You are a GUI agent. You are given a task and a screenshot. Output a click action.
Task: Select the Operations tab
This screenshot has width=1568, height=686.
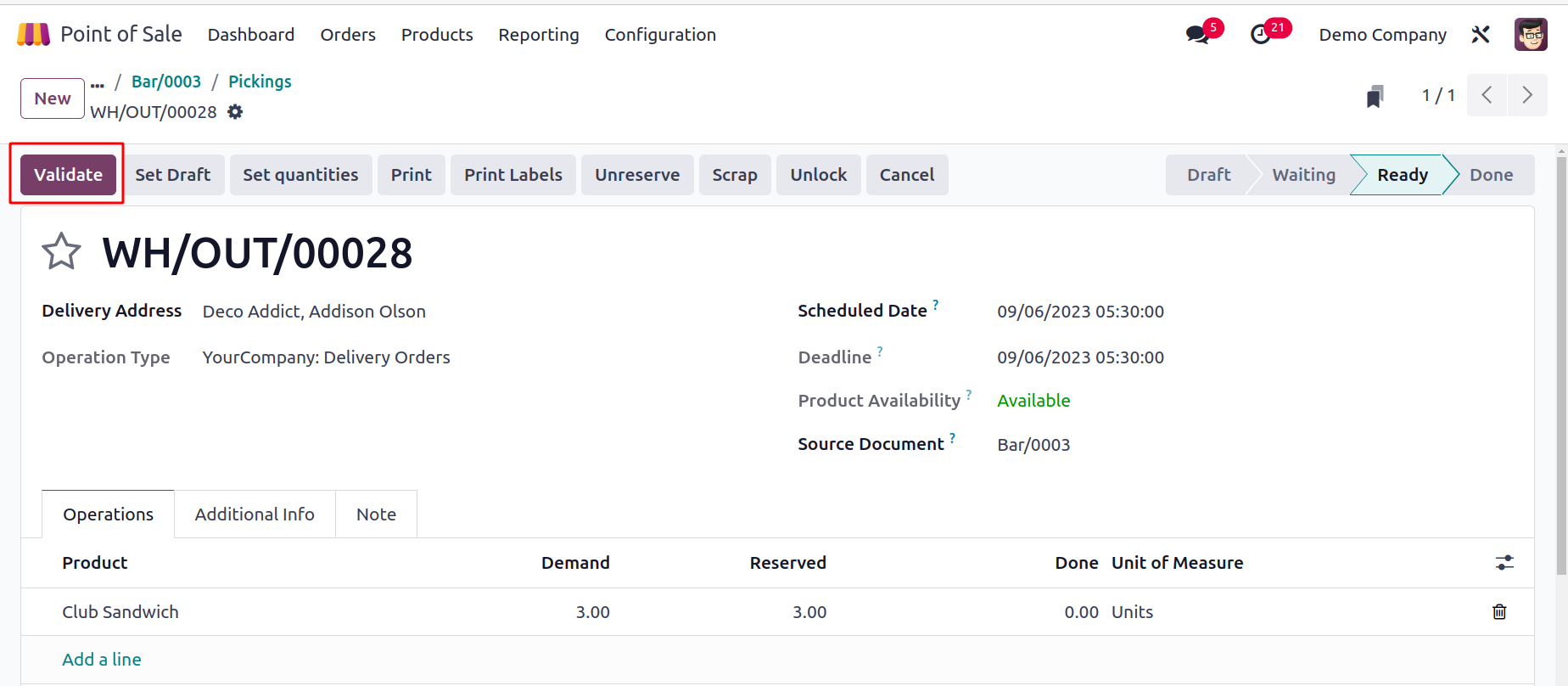tap(109, 514)
